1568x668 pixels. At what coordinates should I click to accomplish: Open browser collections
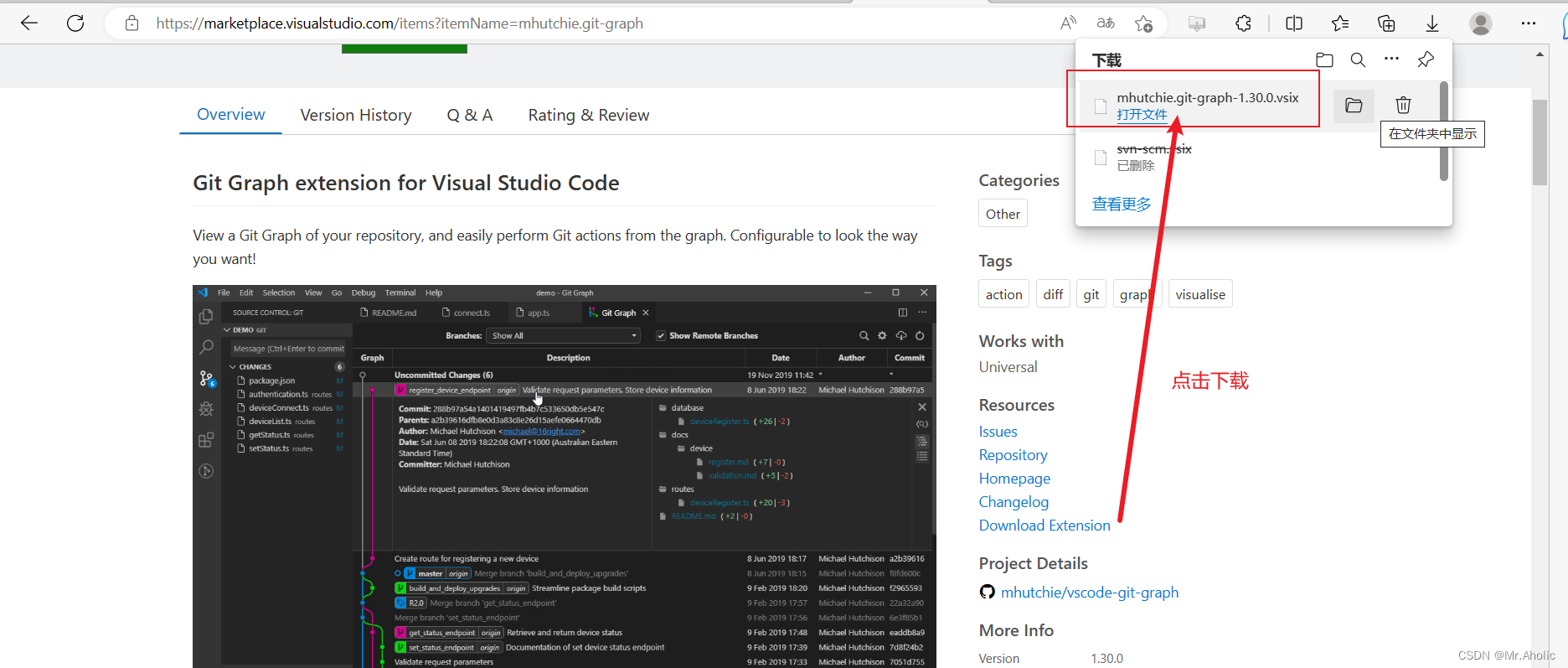[1386, 23]
